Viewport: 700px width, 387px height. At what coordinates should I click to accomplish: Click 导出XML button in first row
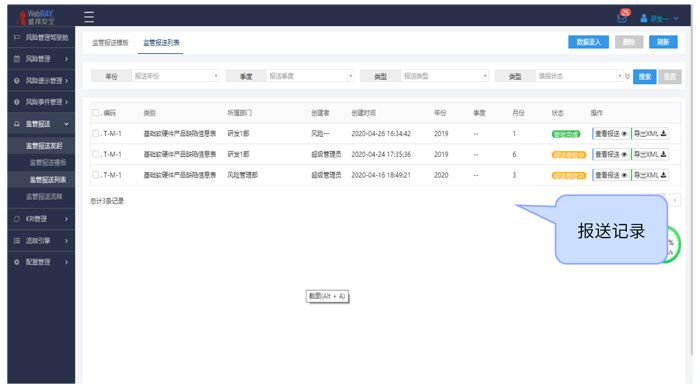pyautogui.click(x=650, y=133)
